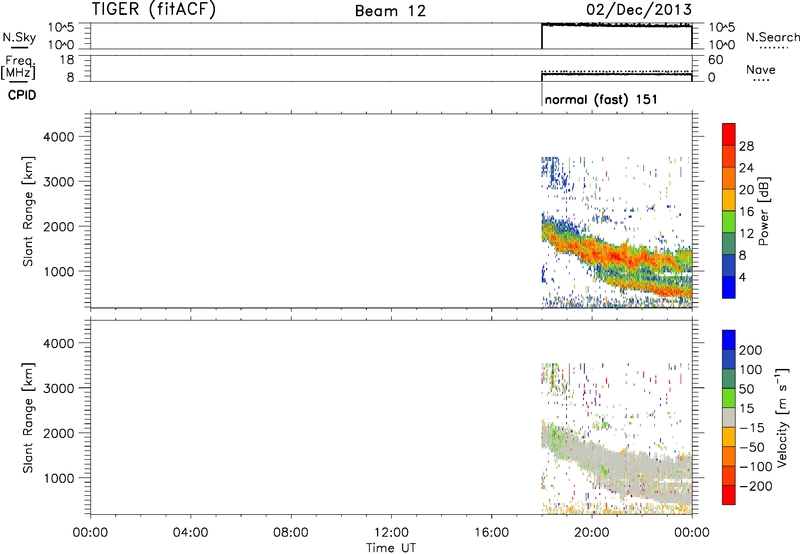Click the red swatch of Power colorbar

729,134
